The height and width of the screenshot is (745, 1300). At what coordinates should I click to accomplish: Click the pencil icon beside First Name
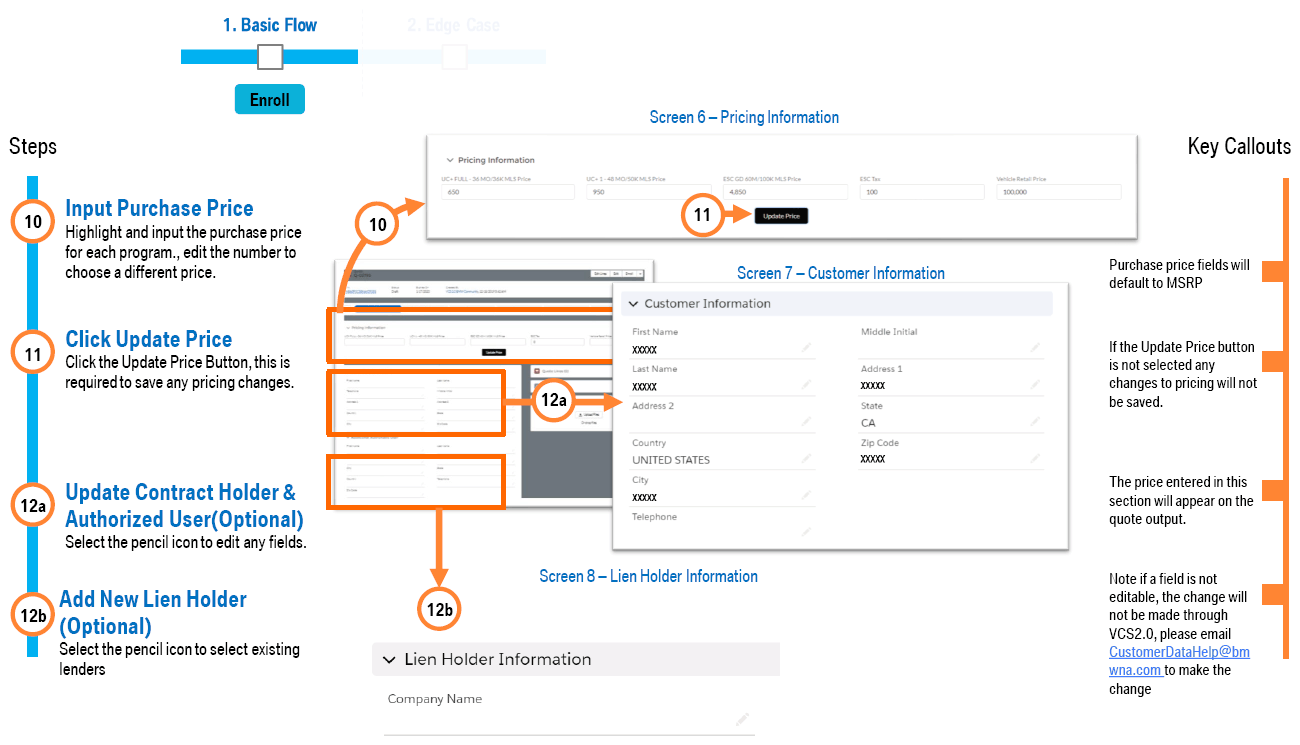(806, 349)
